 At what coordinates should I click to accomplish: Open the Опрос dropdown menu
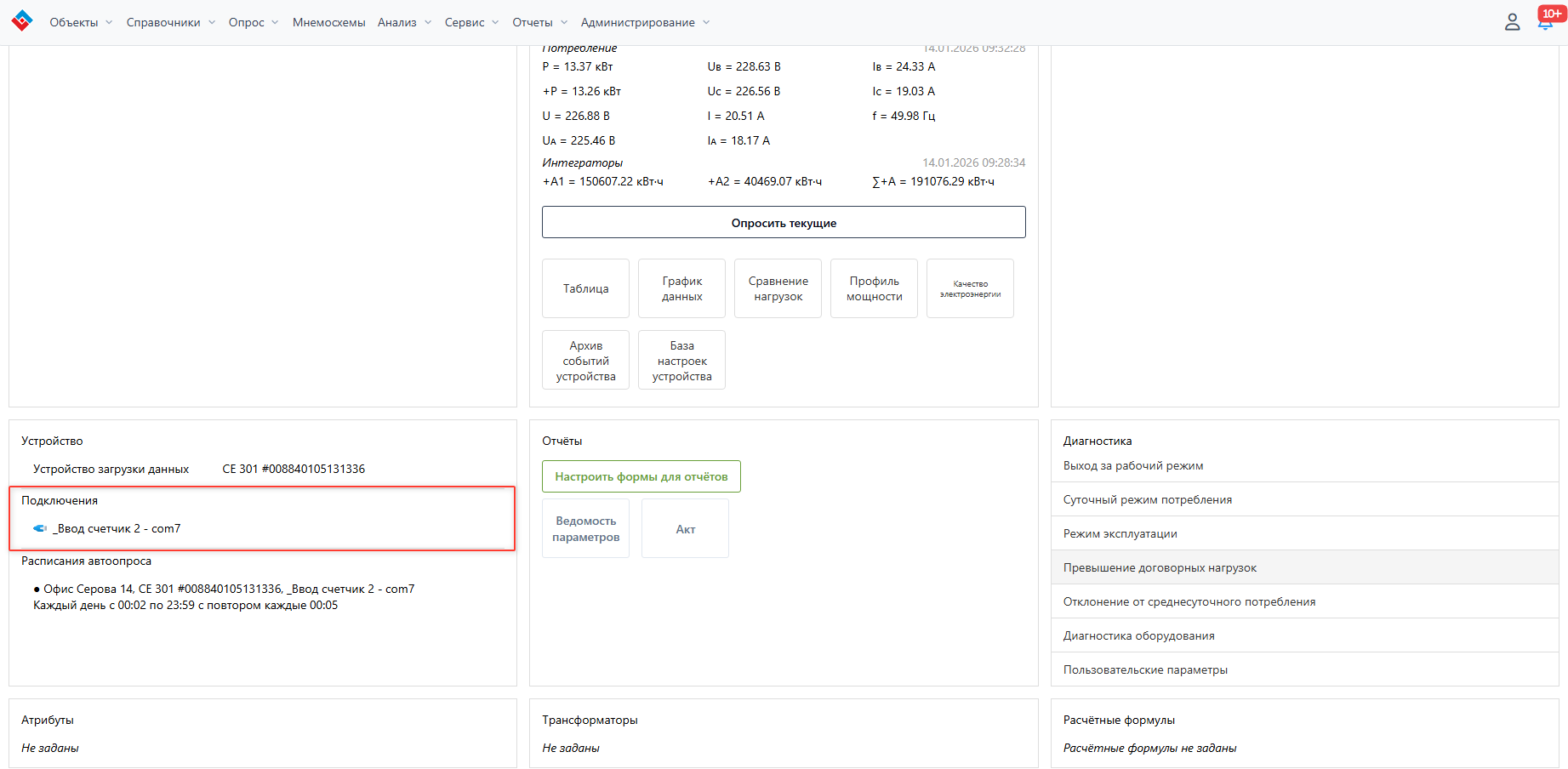tap(253, 22)
